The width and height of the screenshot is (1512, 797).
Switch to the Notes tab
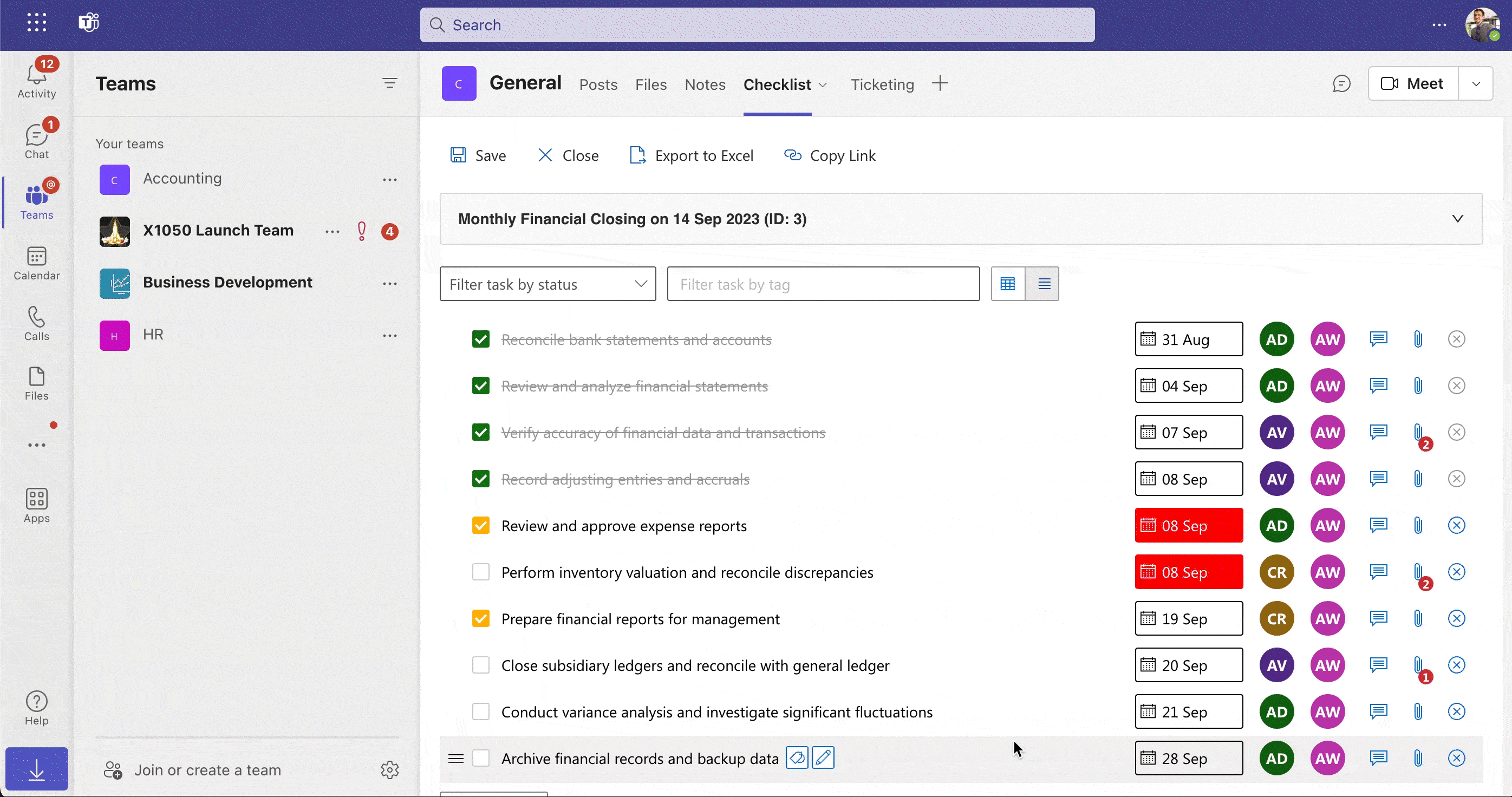click(705, 85)
